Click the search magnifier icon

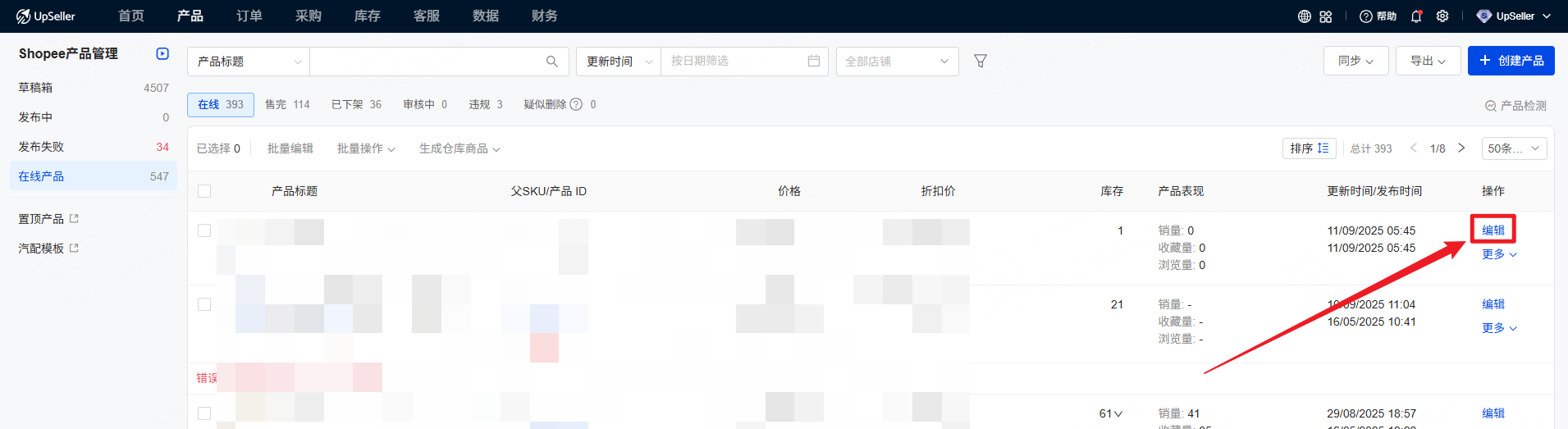551,62
